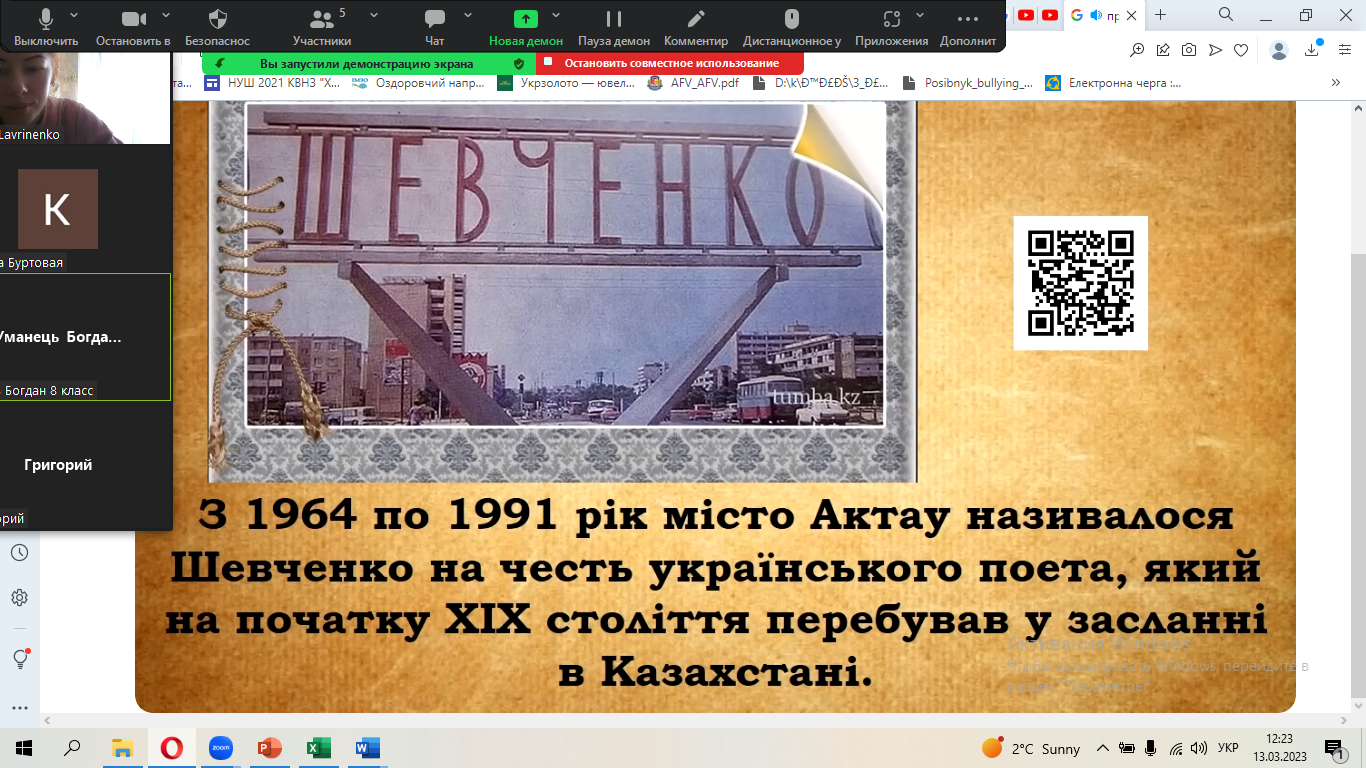Expand the arrow next to Участники
Image resolution: width=1366 pixels, height=768 pixels.
(374, 16)
